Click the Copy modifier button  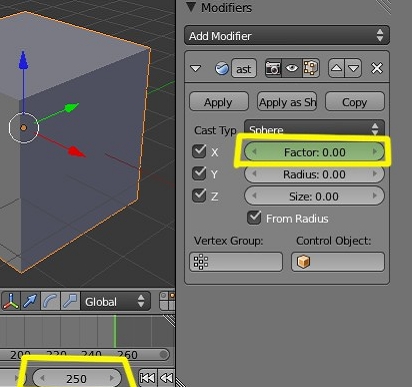[x=355, y=102]
